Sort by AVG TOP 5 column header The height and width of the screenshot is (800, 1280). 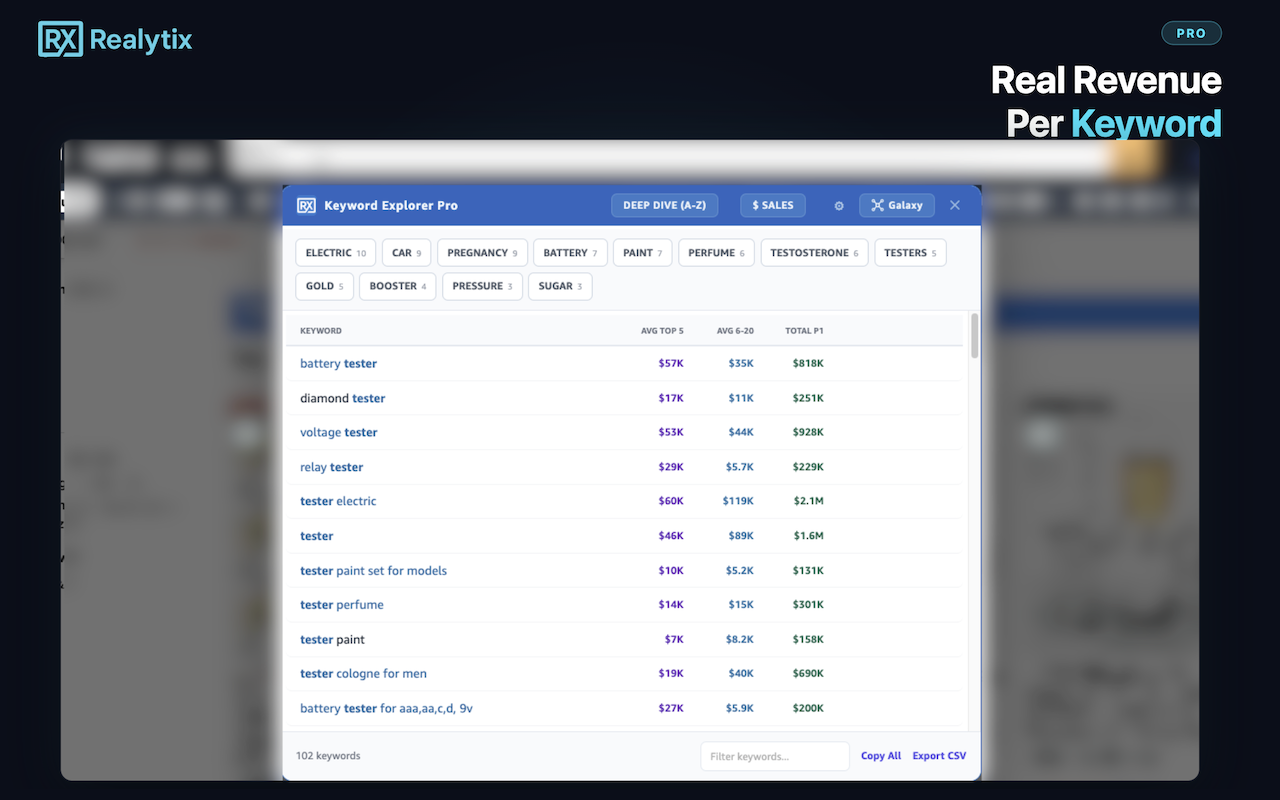coord(662,331)
